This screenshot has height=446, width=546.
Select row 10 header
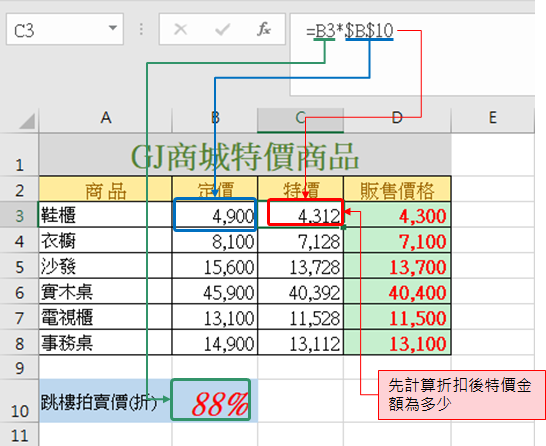click(x=19, y=401)
